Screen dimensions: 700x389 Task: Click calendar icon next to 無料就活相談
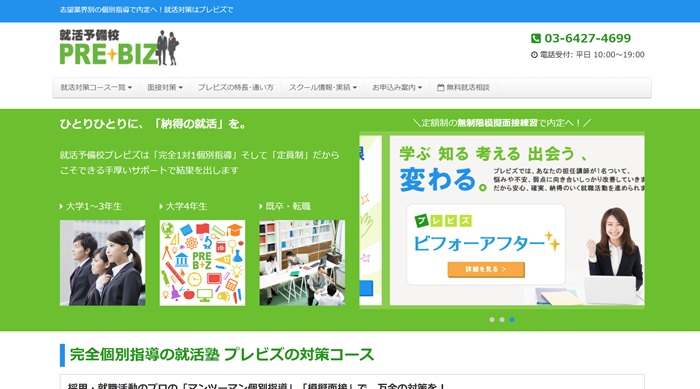tap(441, 88)
